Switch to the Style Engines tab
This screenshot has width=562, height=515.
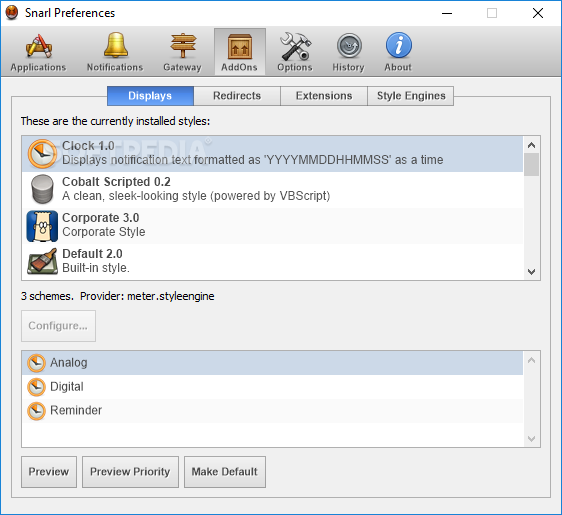[x=411, y=96]
